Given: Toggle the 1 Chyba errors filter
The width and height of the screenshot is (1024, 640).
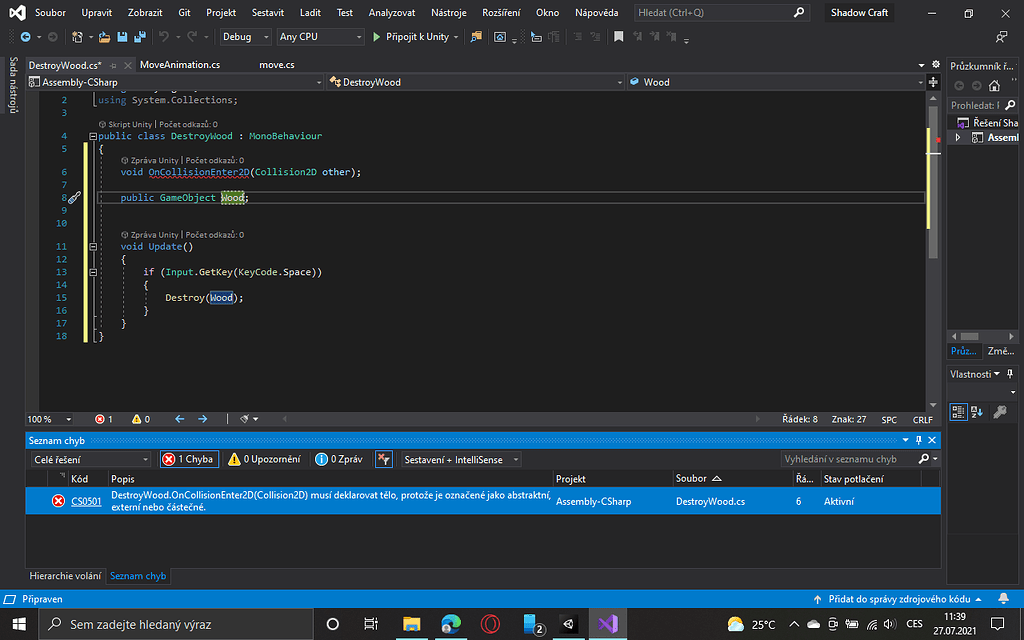Looking at the screenshot, I should [188, 459].
